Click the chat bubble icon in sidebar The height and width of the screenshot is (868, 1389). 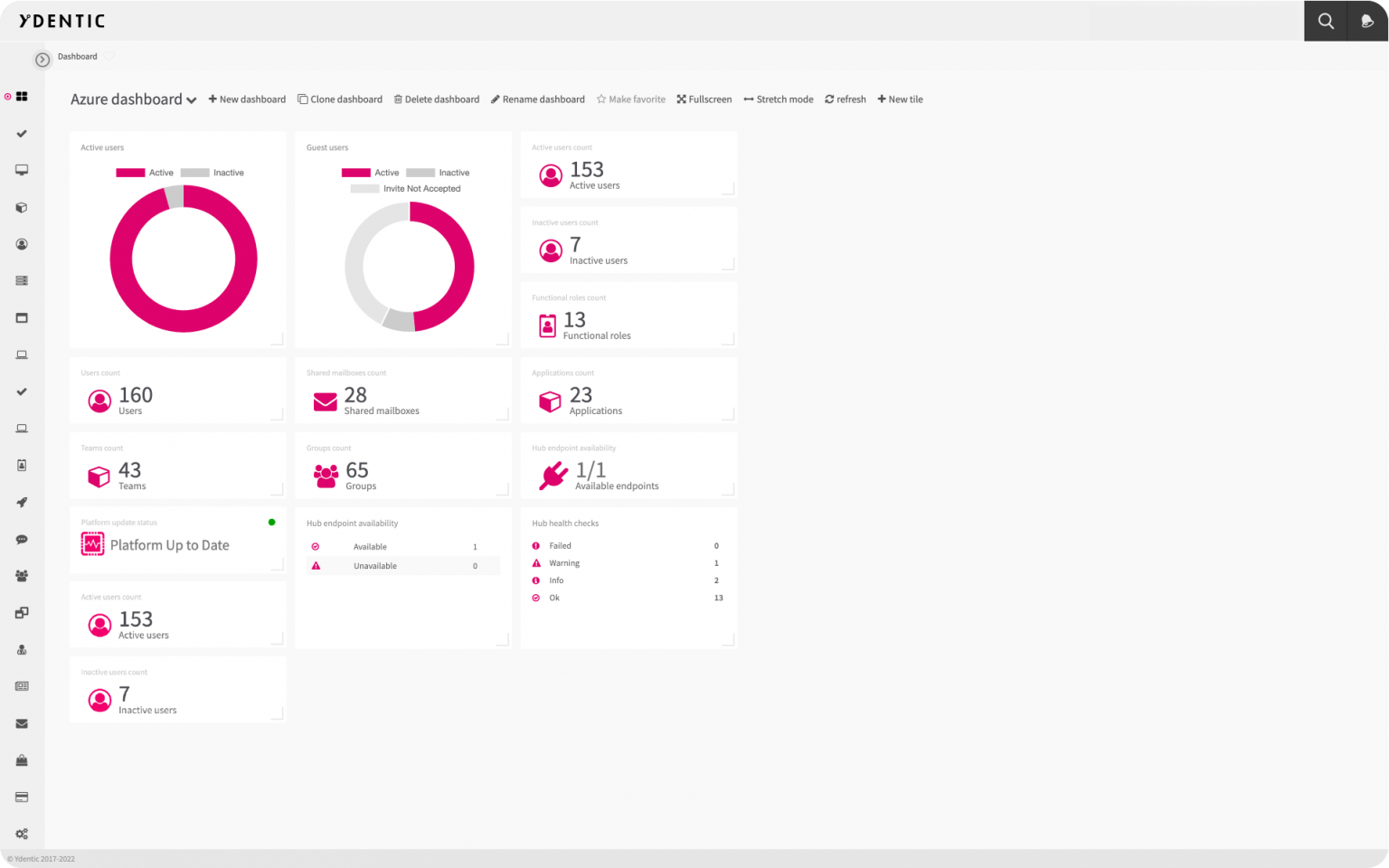21,539
